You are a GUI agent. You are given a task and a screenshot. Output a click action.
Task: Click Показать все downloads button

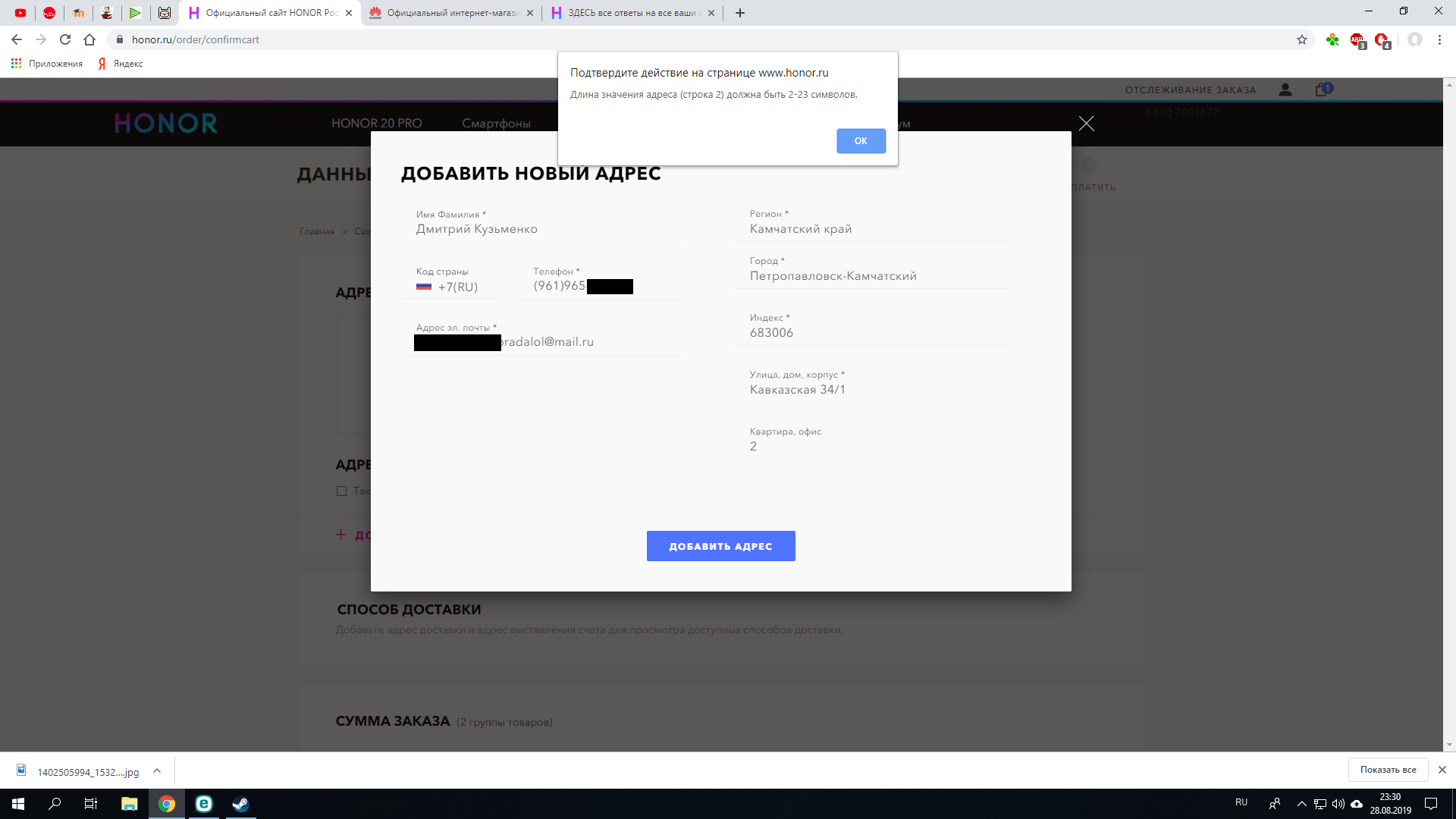[1388, 770]
